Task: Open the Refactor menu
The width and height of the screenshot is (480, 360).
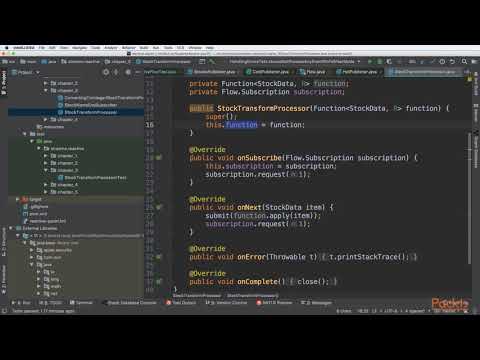Action: (x=128, y=48)
